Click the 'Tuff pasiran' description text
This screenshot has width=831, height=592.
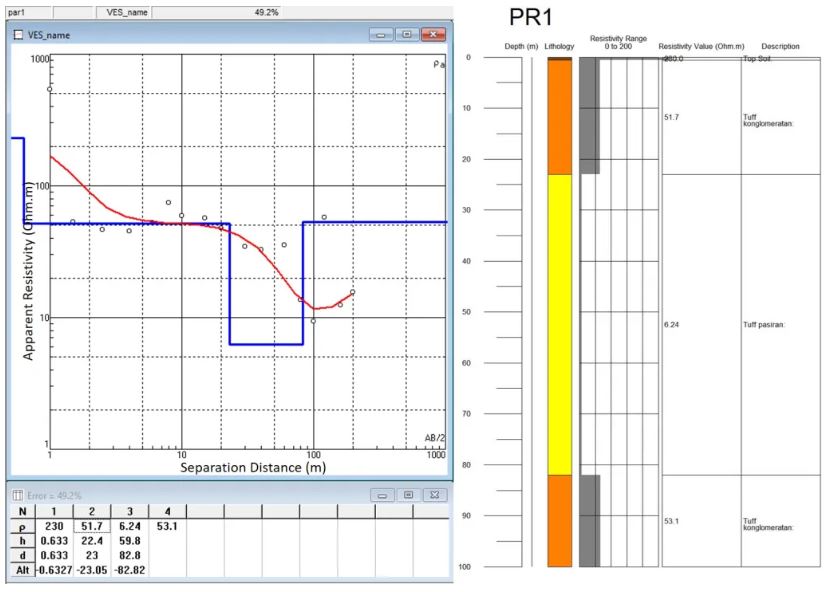click(x=763, y=325)
